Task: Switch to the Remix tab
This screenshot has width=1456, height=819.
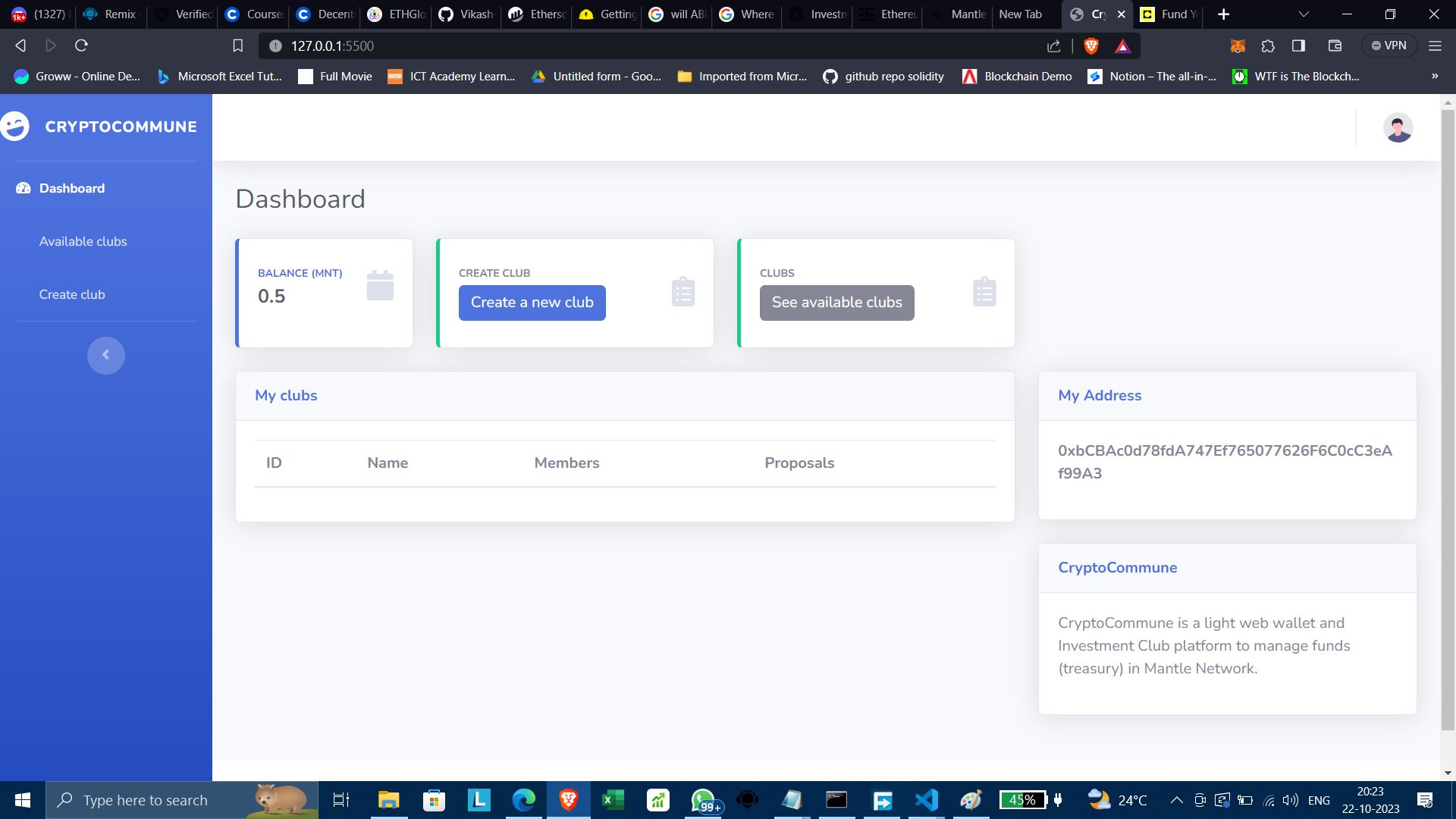Action: click(111, 14)
